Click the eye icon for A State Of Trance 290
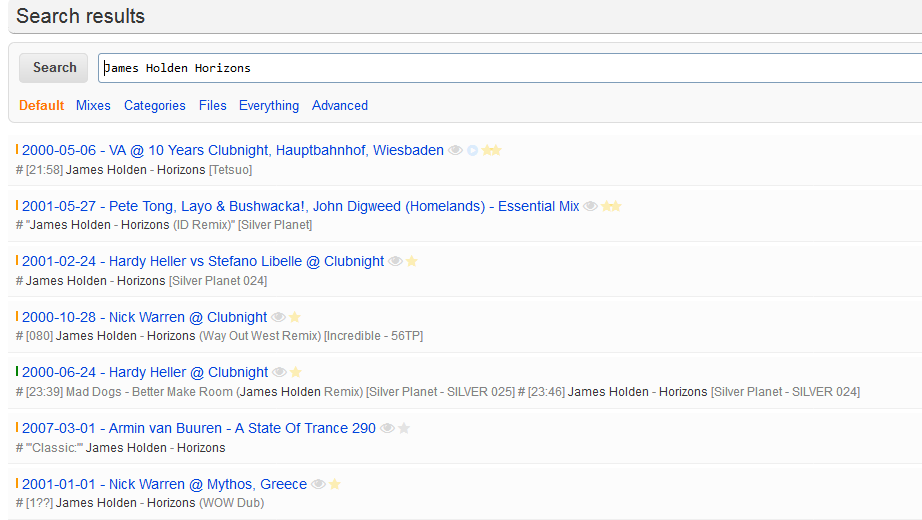The width and height of the screenshot is (922, 520). 387,428
